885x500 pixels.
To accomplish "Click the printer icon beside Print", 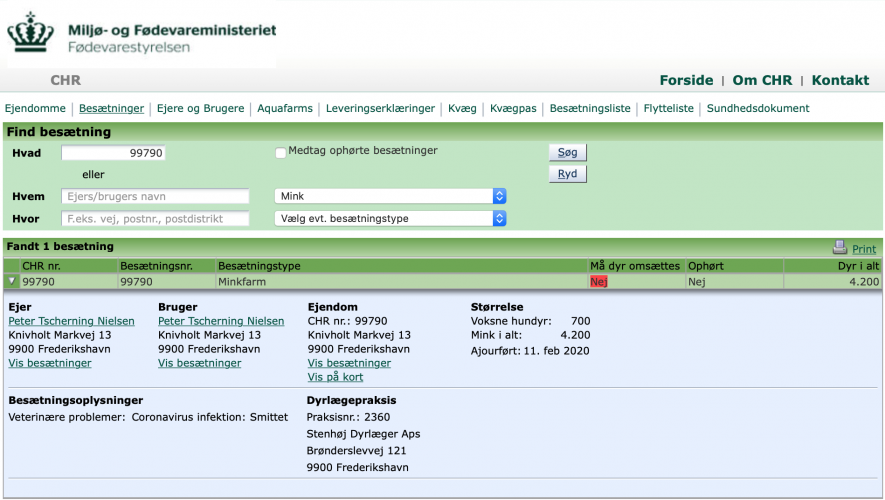I will click(x=839, y=248).
